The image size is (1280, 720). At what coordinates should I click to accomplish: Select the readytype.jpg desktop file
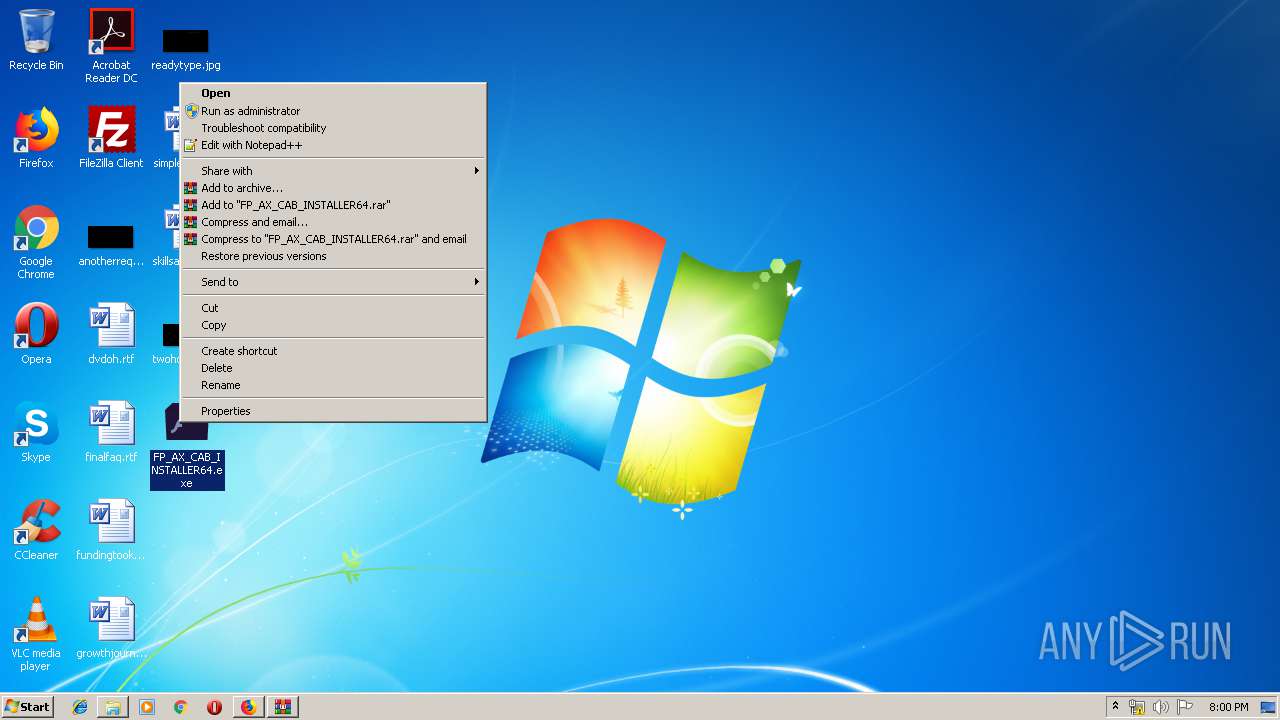pyautogui.click(x=186, y=48)
